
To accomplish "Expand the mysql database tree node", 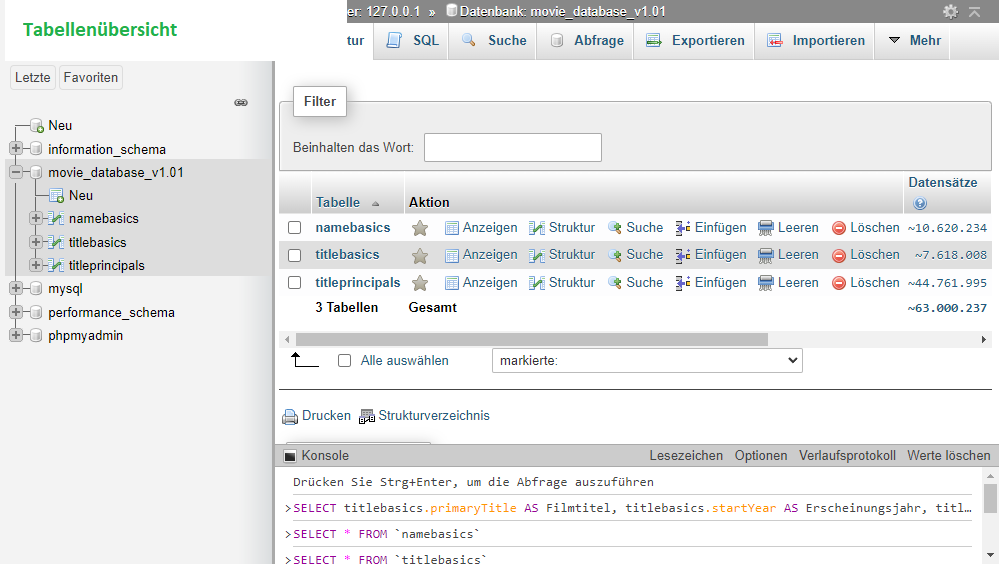I will click(16, 289).
